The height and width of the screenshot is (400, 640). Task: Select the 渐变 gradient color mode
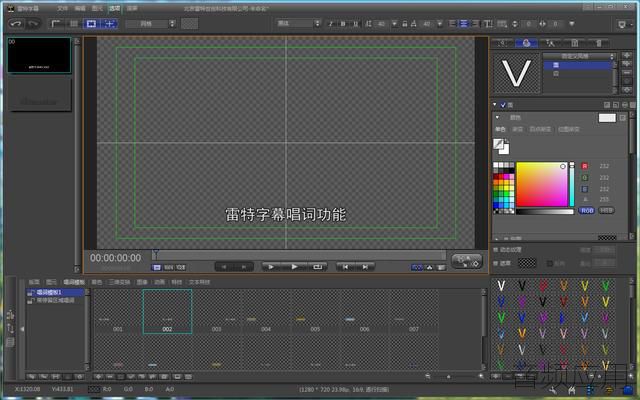[x=518, y=129]
